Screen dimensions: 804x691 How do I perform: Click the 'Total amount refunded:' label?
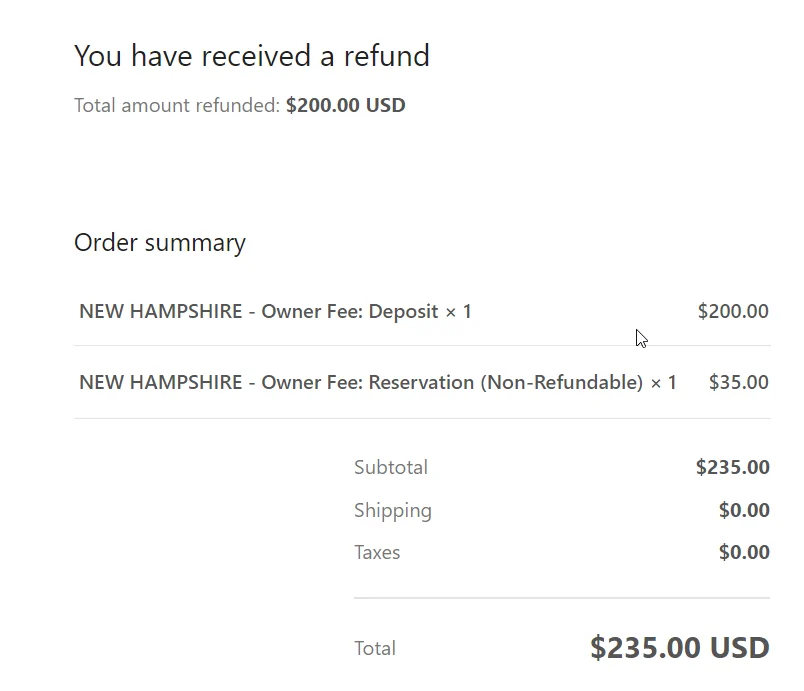point(177,105)
